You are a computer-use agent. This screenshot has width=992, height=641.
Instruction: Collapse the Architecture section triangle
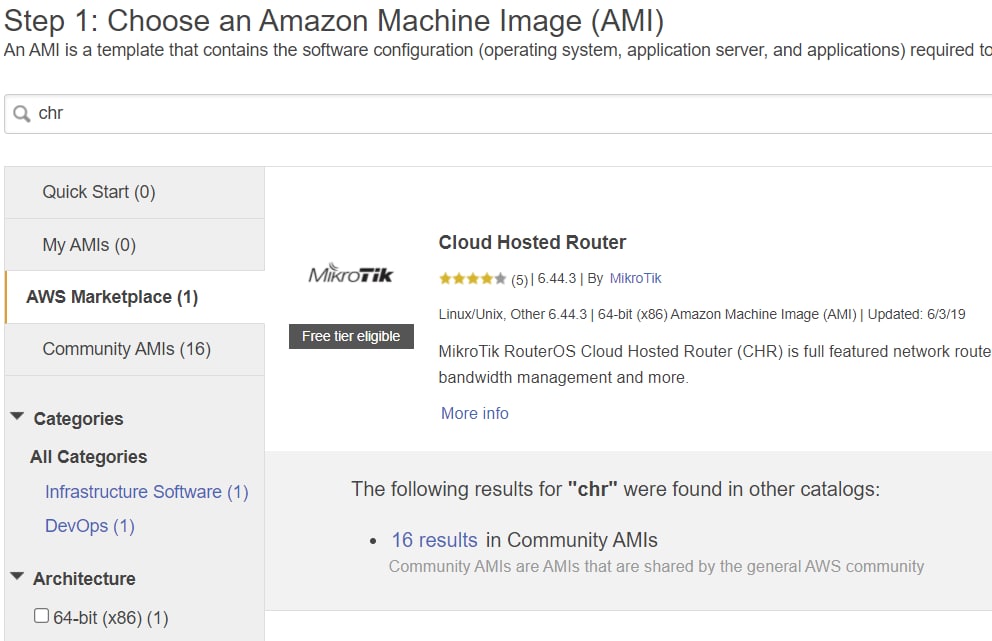[x=17, y=576]
